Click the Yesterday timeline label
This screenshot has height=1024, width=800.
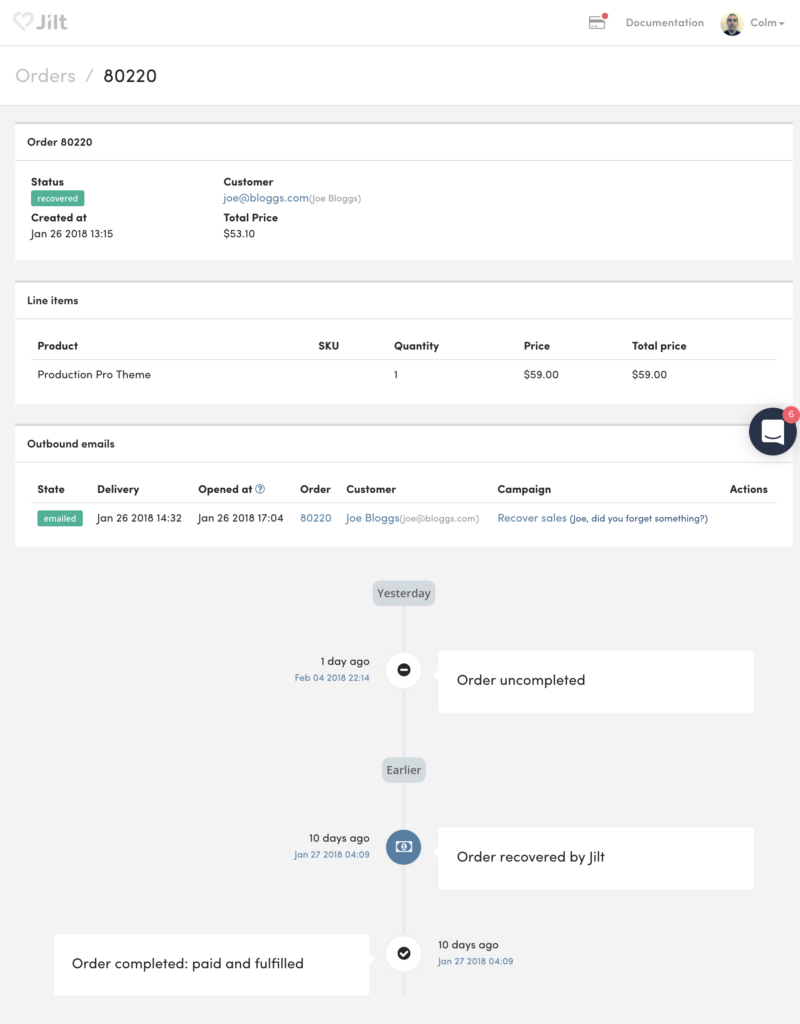pyautogui.click(x=404, y=593)
